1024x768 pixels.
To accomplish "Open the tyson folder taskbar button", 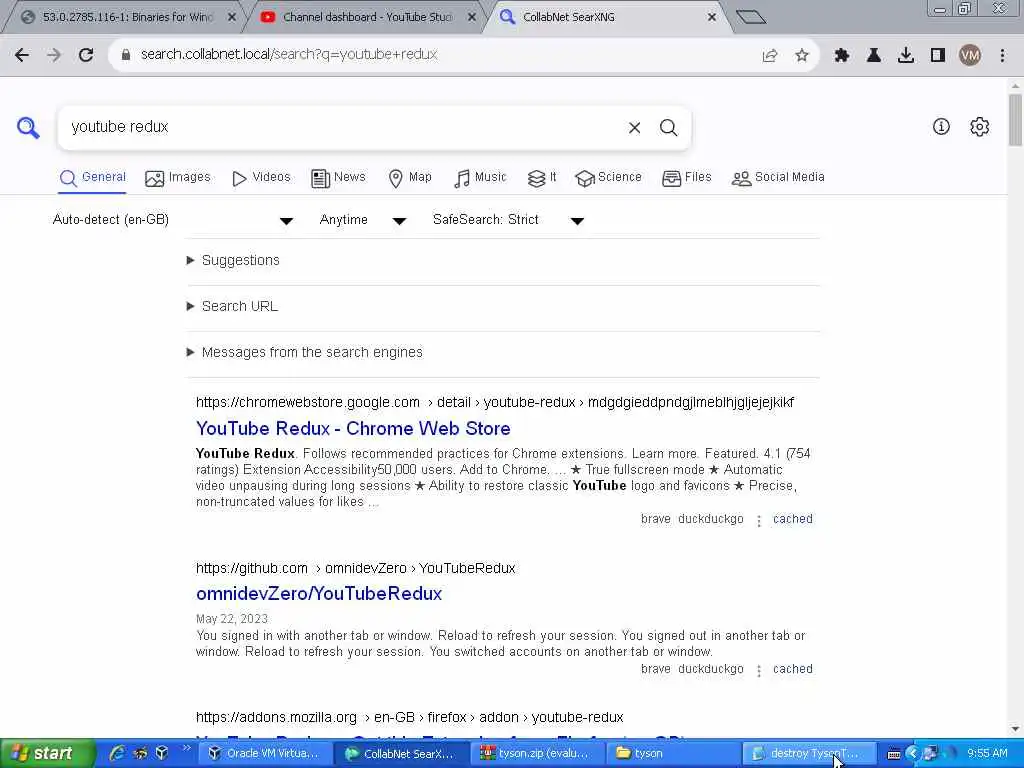I will [x=672, y=754].
